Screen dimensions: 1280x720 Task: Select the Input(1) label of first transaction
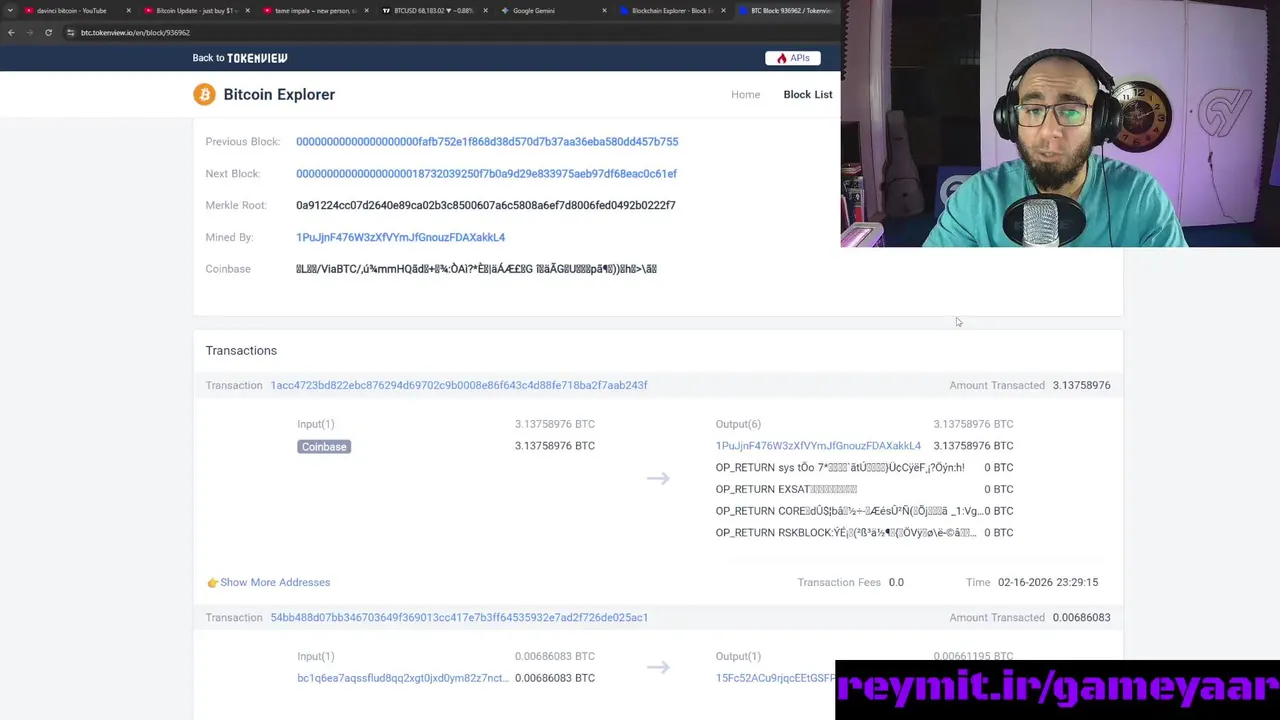[x=316, y=424]
